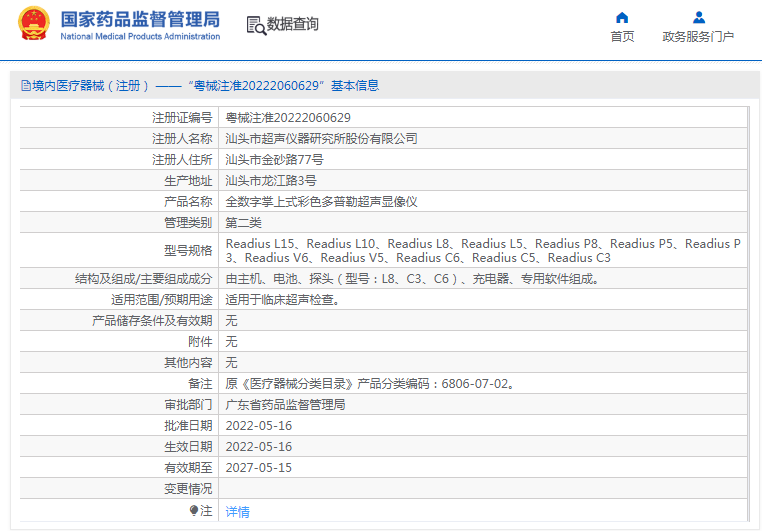Screen dimensions: 762x531
Task: Select 2022-05-16 in 生效日期 row
Action: coord(259,446)
